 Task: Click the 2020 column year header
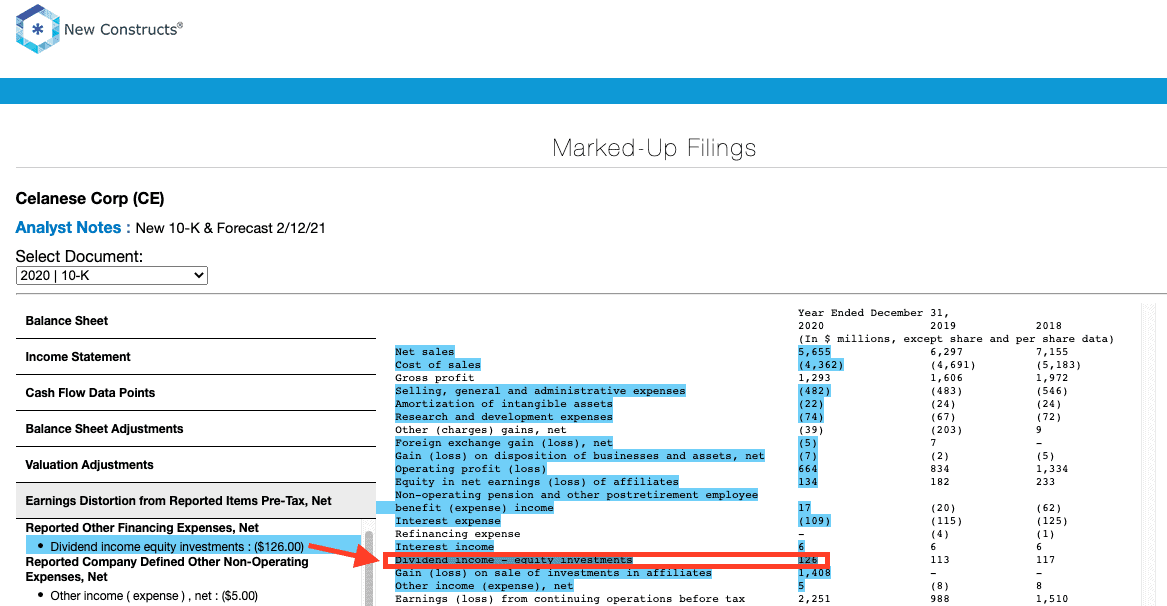pyautogui.click(x=811, y=326)
